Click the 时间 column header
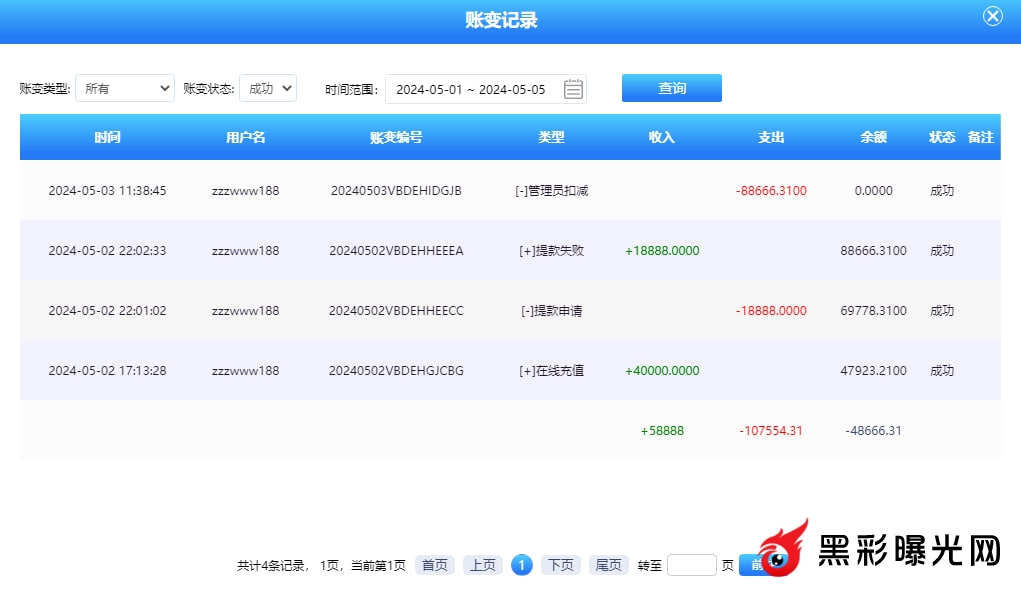 (x=107, y=137)
